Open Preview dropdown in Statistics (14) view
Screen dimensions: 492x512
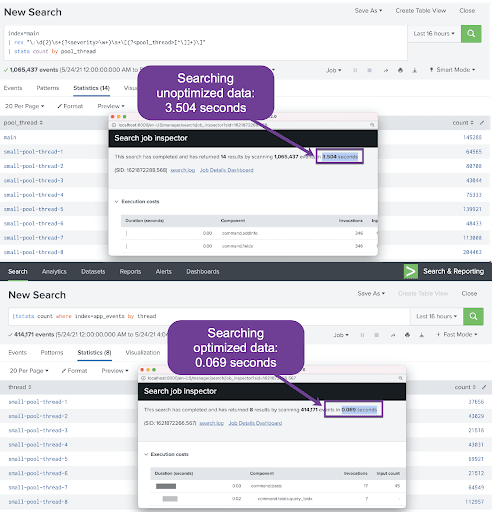(x=111, y=106)
